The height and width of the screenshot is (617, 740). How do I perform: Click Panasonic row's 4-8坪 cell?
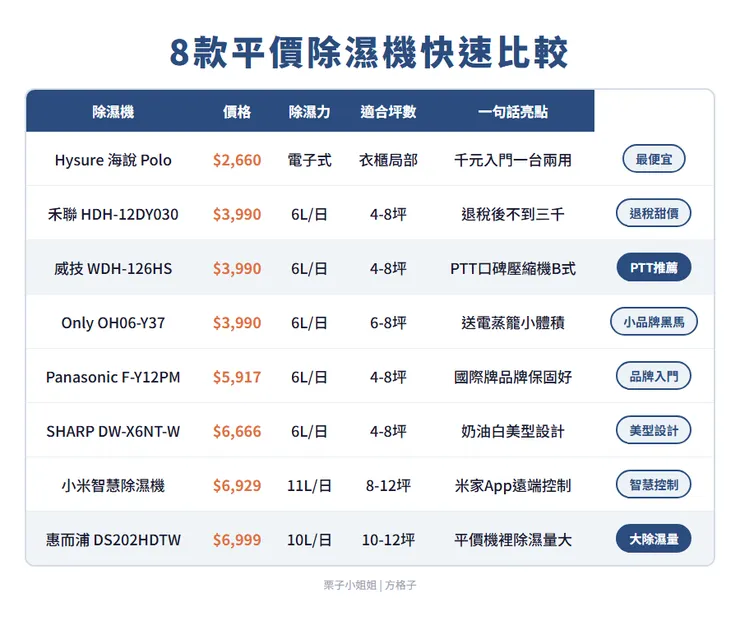coord(388,377)
